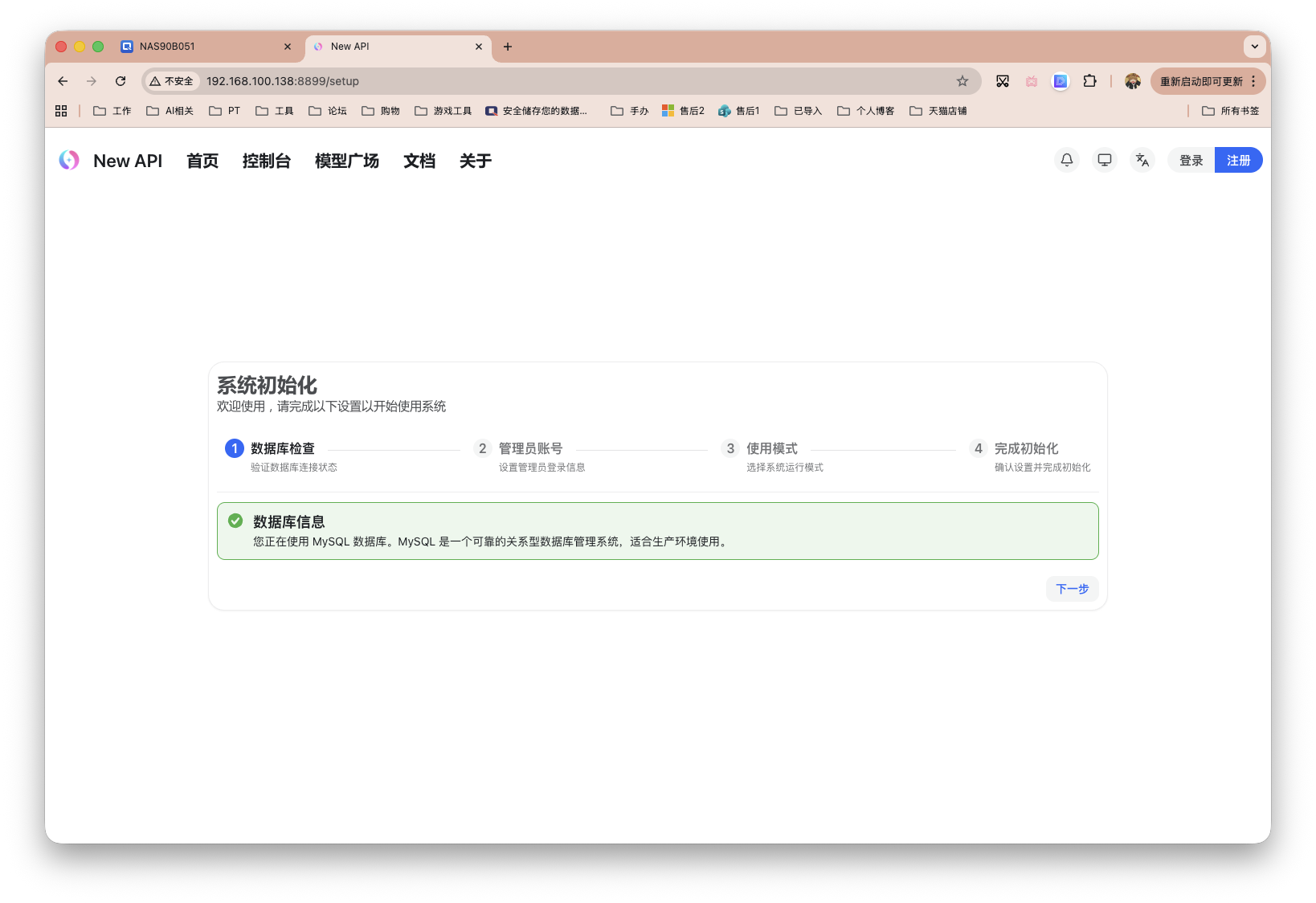Open the browser extensions puzzle icon
This screenshot has width=1316, height=903.
tap(1089, 80)
